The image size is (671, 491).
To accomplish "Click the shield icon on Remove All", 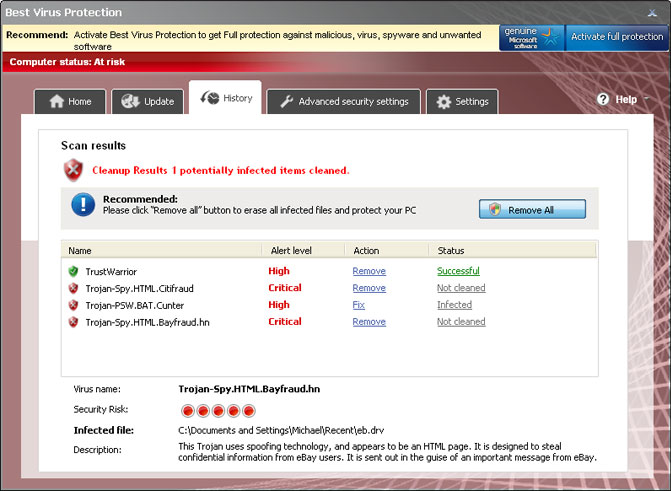I will [495, 209].
